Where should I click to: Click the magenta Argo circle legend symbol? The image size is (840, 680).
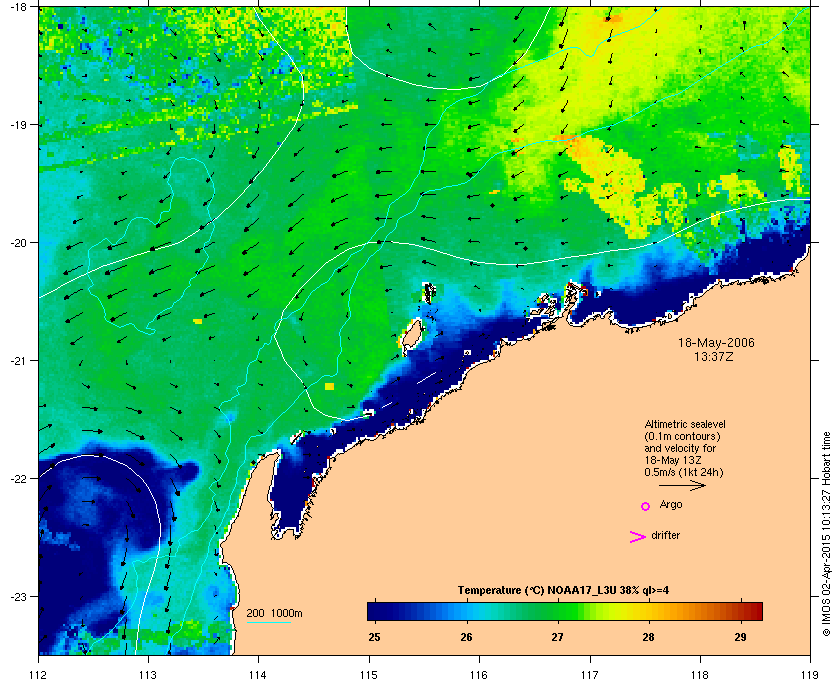click(x=646, y=506)
